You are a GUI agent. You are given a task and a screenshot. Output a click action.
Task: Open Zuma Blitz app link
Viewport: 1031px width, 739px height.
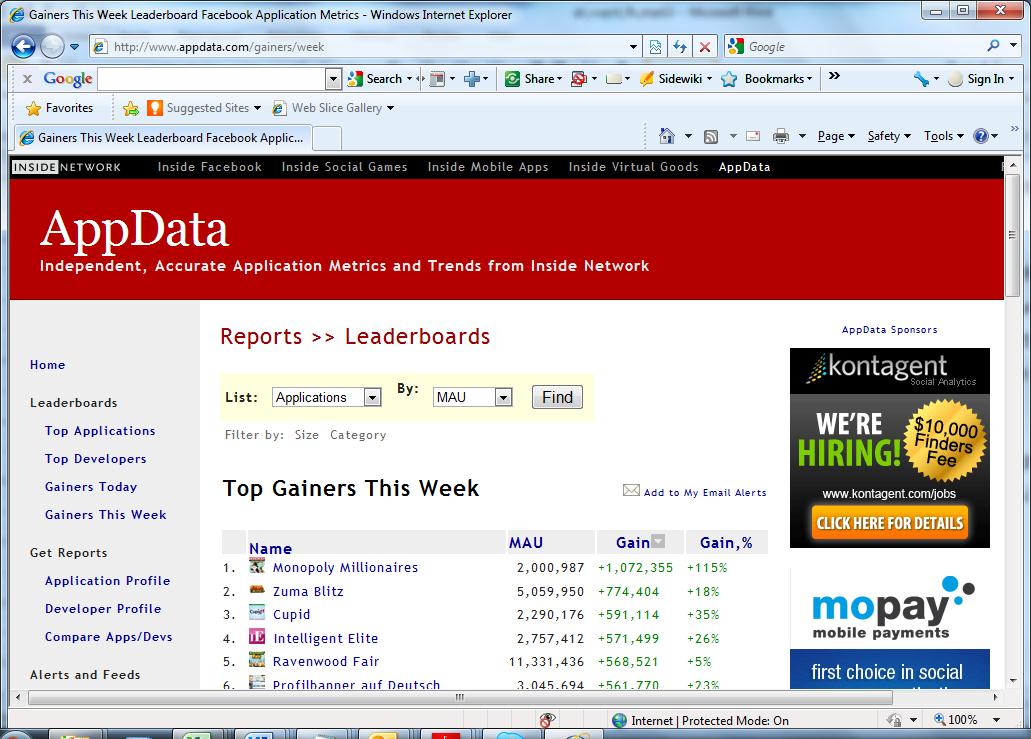point(308,591)
